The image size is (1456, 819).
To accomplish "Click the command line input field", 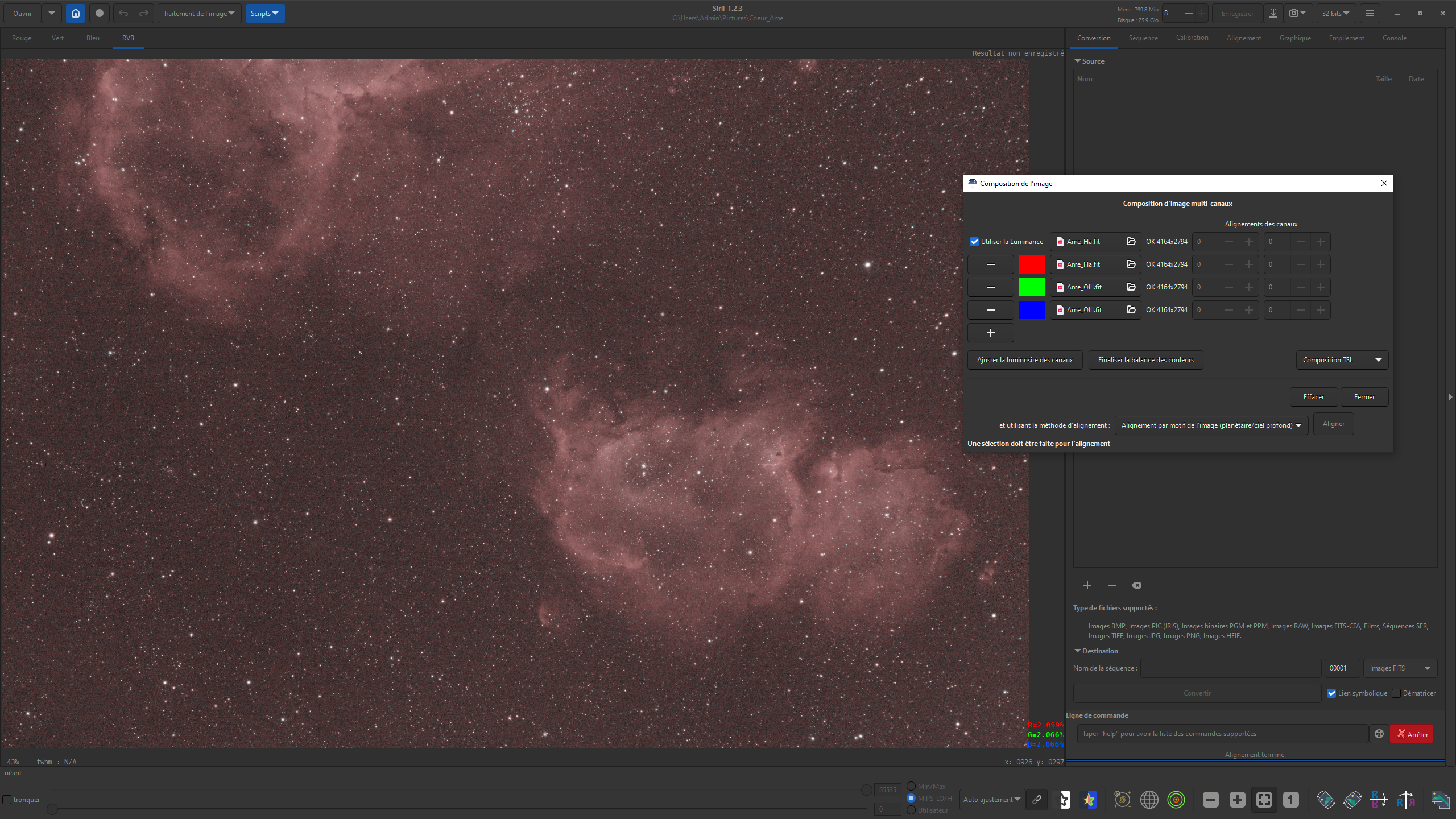I will click(x=1223, y=734).
